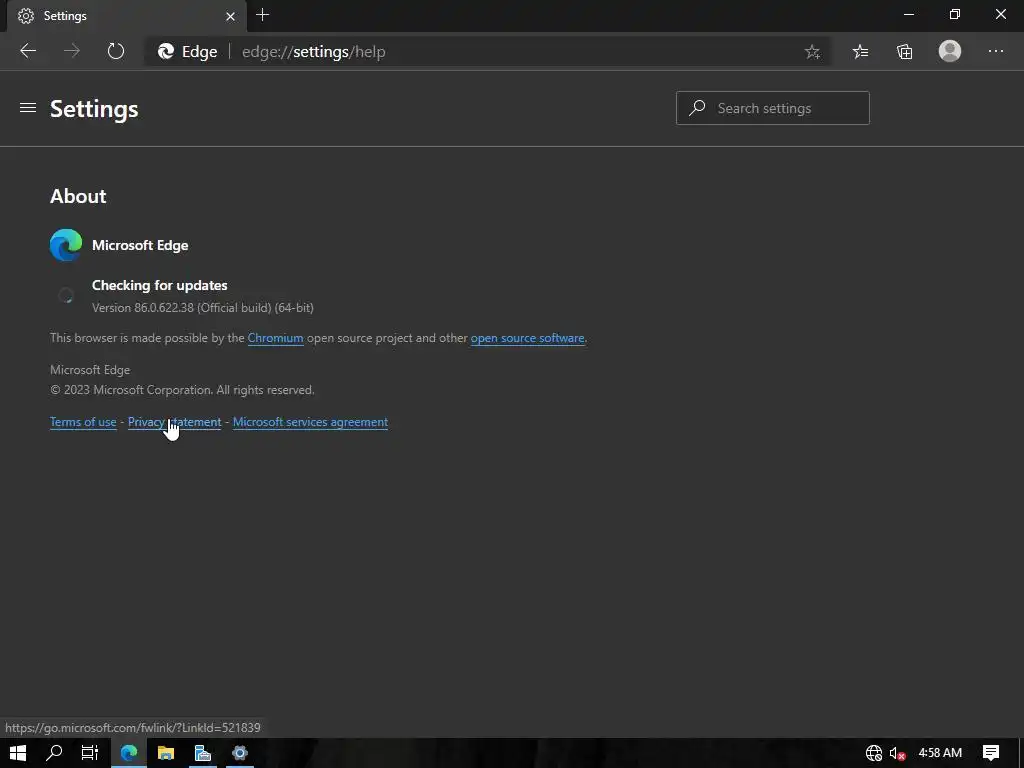Open the open source software link
Image resolution: width=1024 pixels, height=768 pixels.
point(527,338)
